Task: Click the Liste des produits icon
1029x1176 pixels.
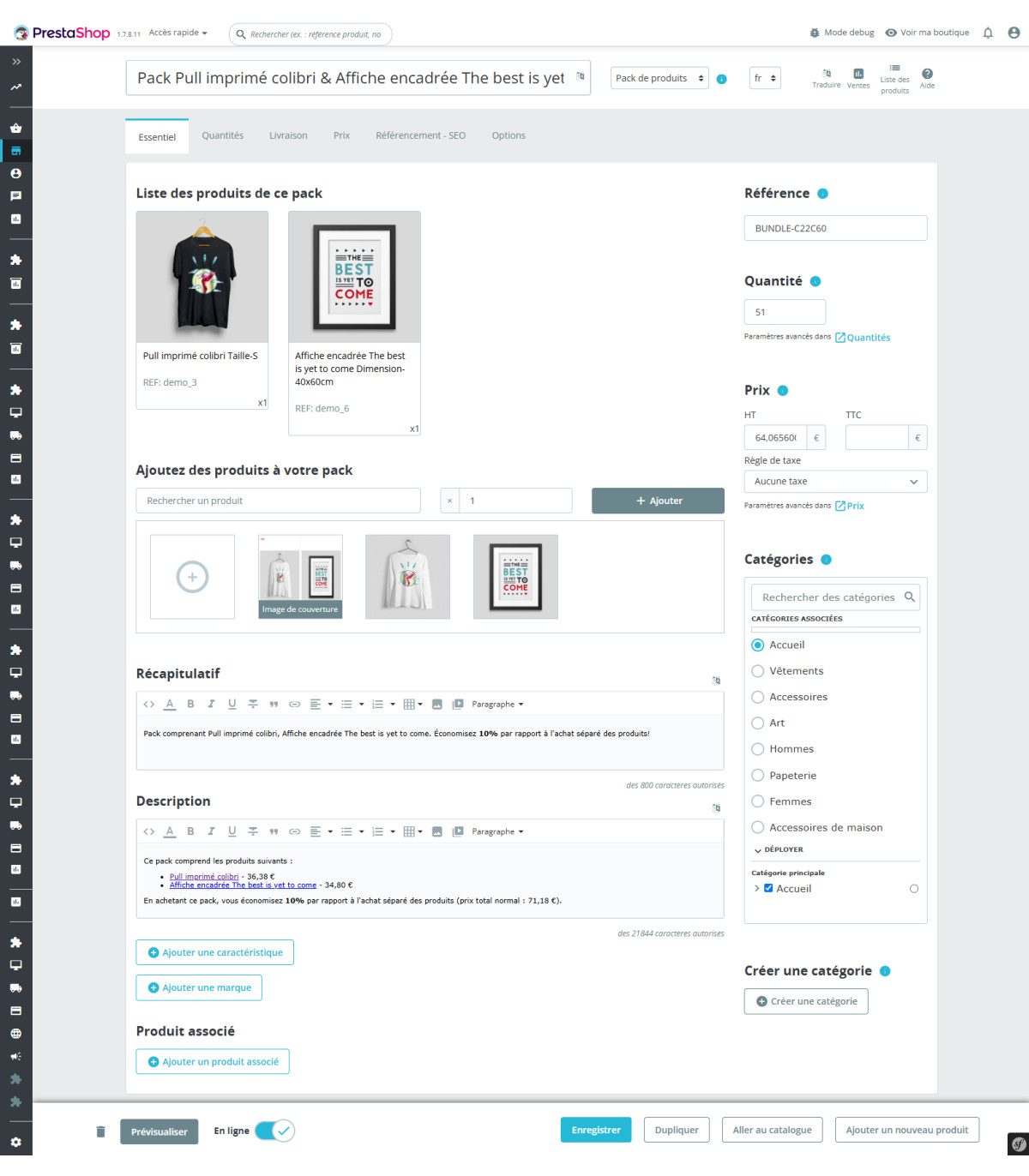Action: point(894,69)
